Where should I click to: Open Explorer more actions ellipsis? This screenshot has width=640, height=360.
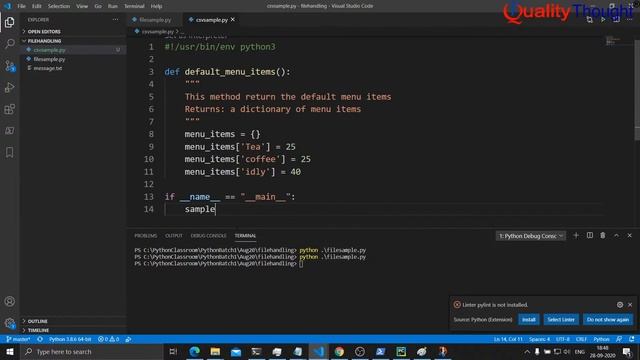tap(116, 20)
